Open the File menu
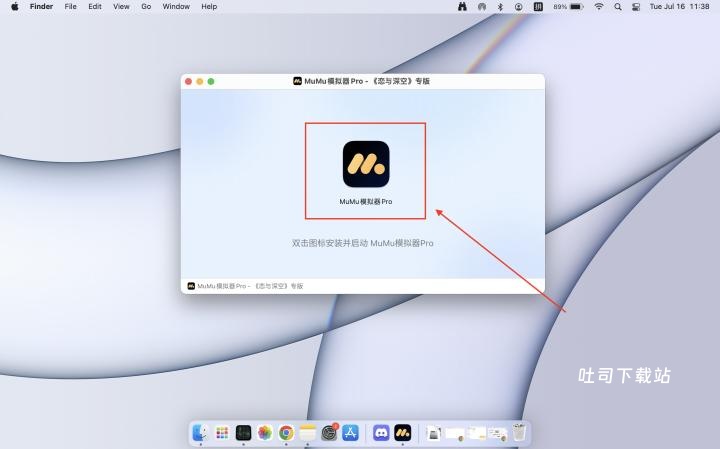Viewport: 720px width, 449px height. pyautogui.click(x=70, y=6)
